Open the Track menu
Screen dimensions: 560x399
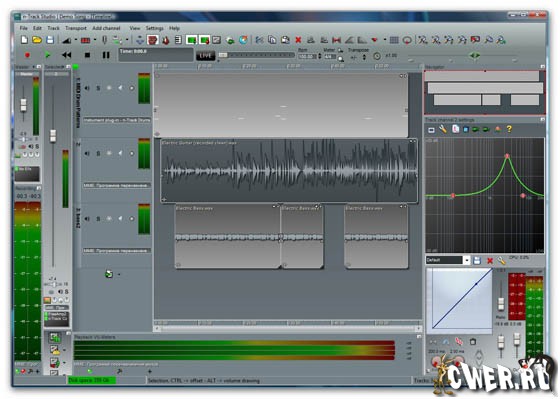click(x=53, y=28)
